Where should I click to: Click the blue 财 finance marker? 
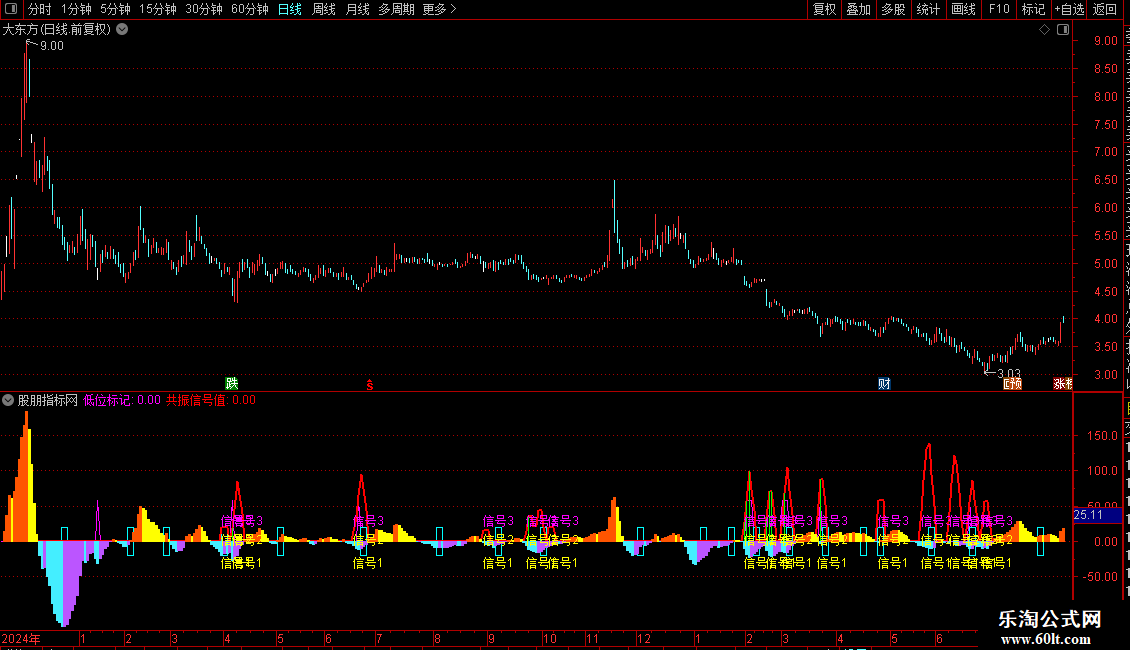pyautogui.click(x=884, y=383)
